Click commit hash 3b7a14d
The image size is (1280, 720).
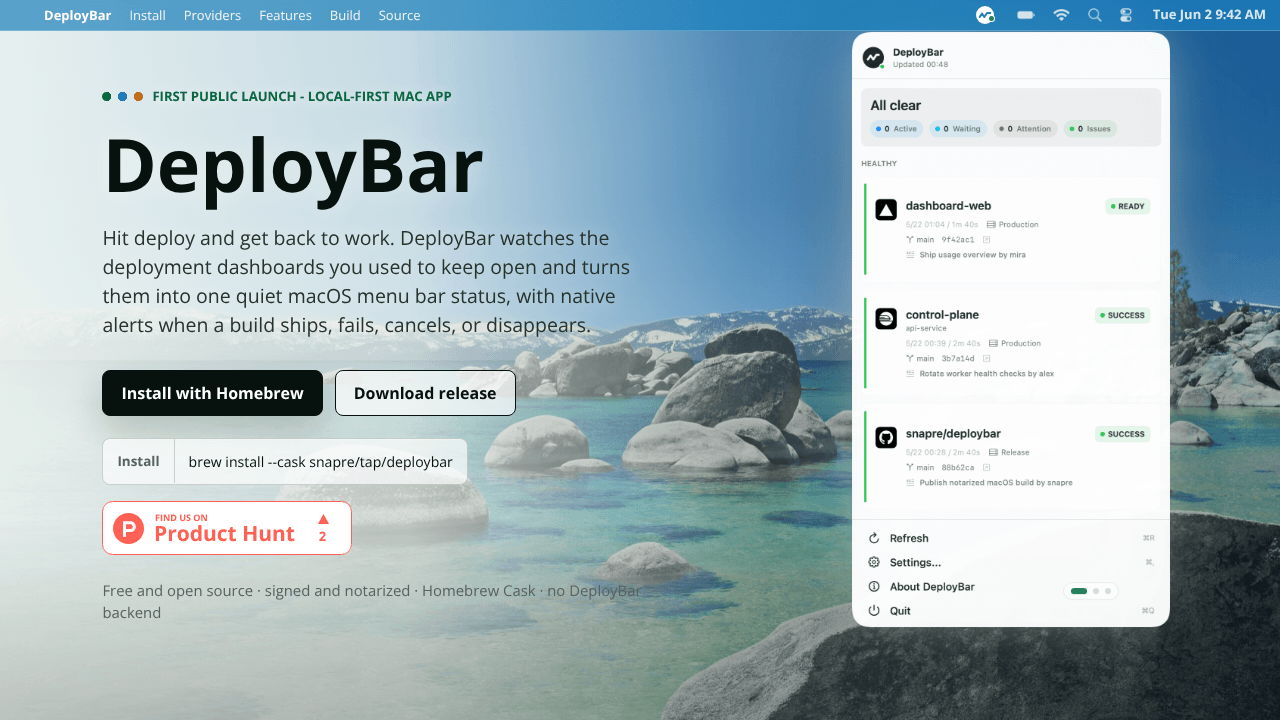click(x=958, y=358)
